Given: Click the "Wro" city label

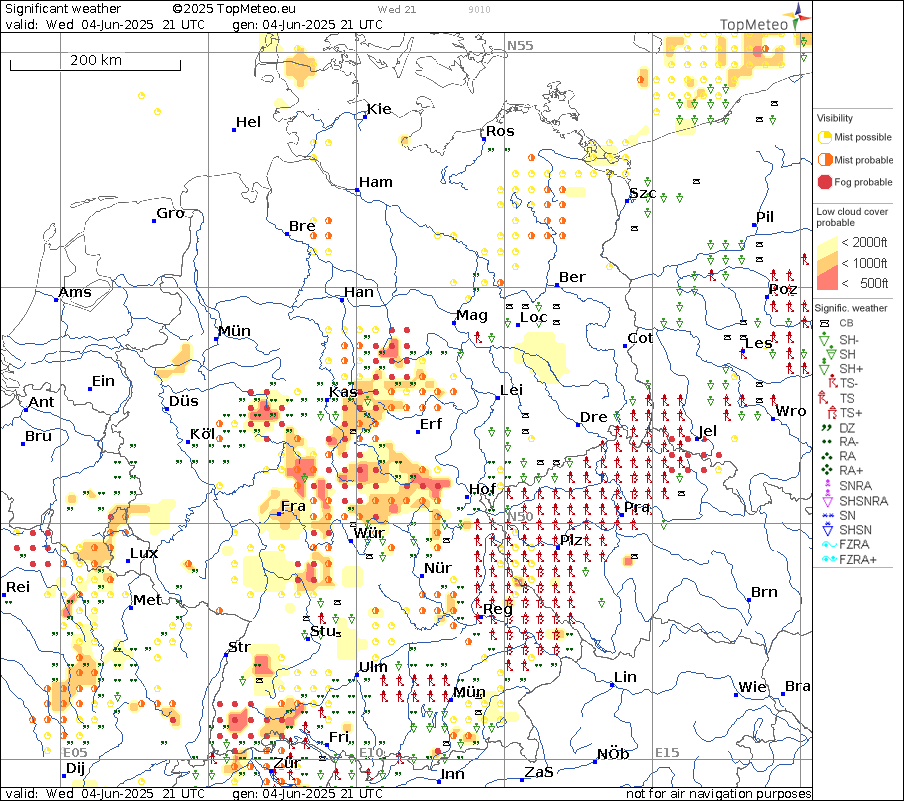Looking at the screenshot, I should point(790,411).
